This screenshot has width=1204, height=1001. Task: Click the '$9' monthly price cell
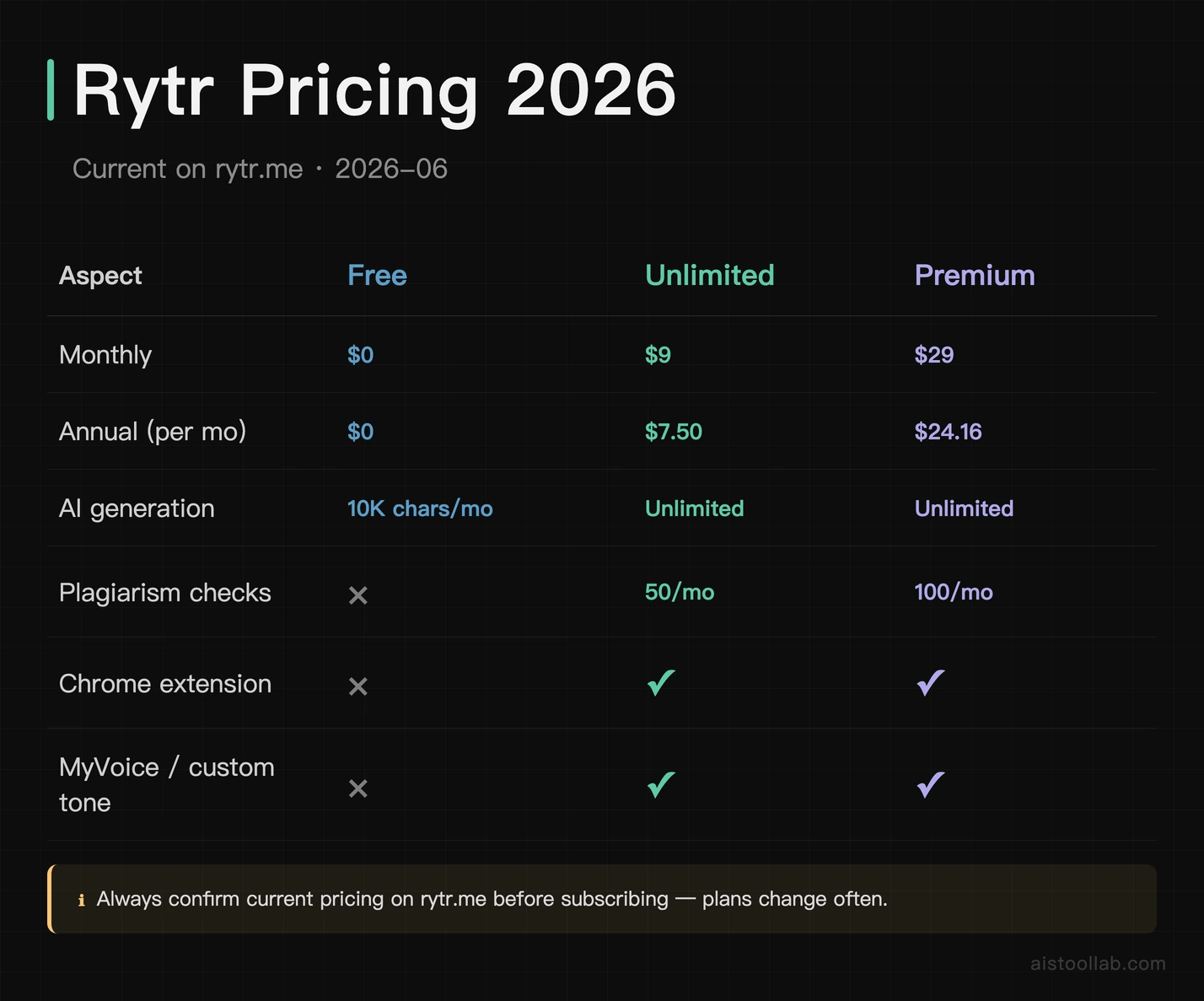(658, 355)
